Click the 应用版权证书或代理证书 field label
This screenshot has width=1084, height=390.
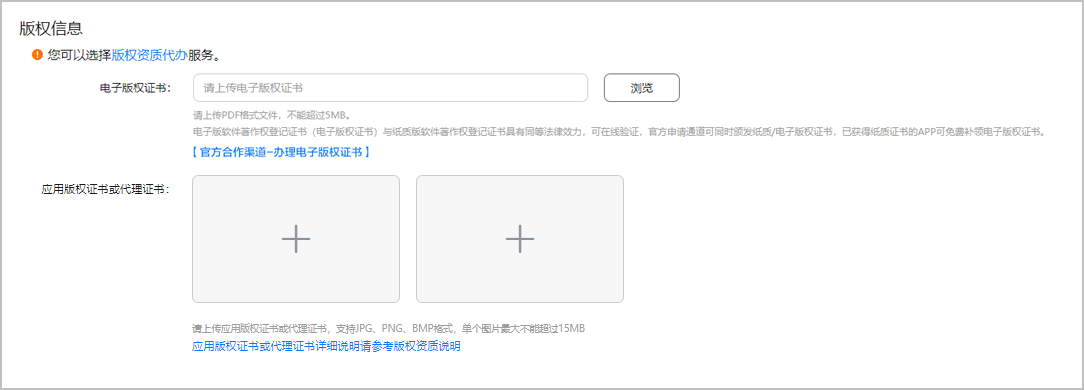point(106,189)
